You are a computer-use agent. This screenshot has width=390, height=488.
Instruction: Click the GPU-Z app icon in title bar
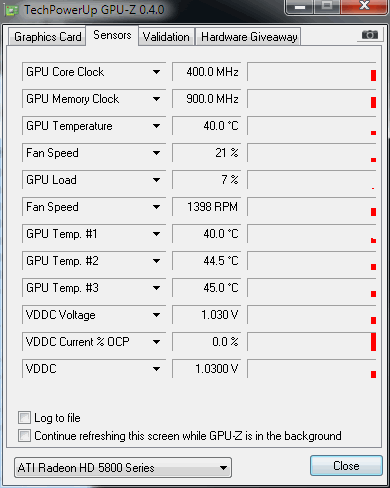12,10
